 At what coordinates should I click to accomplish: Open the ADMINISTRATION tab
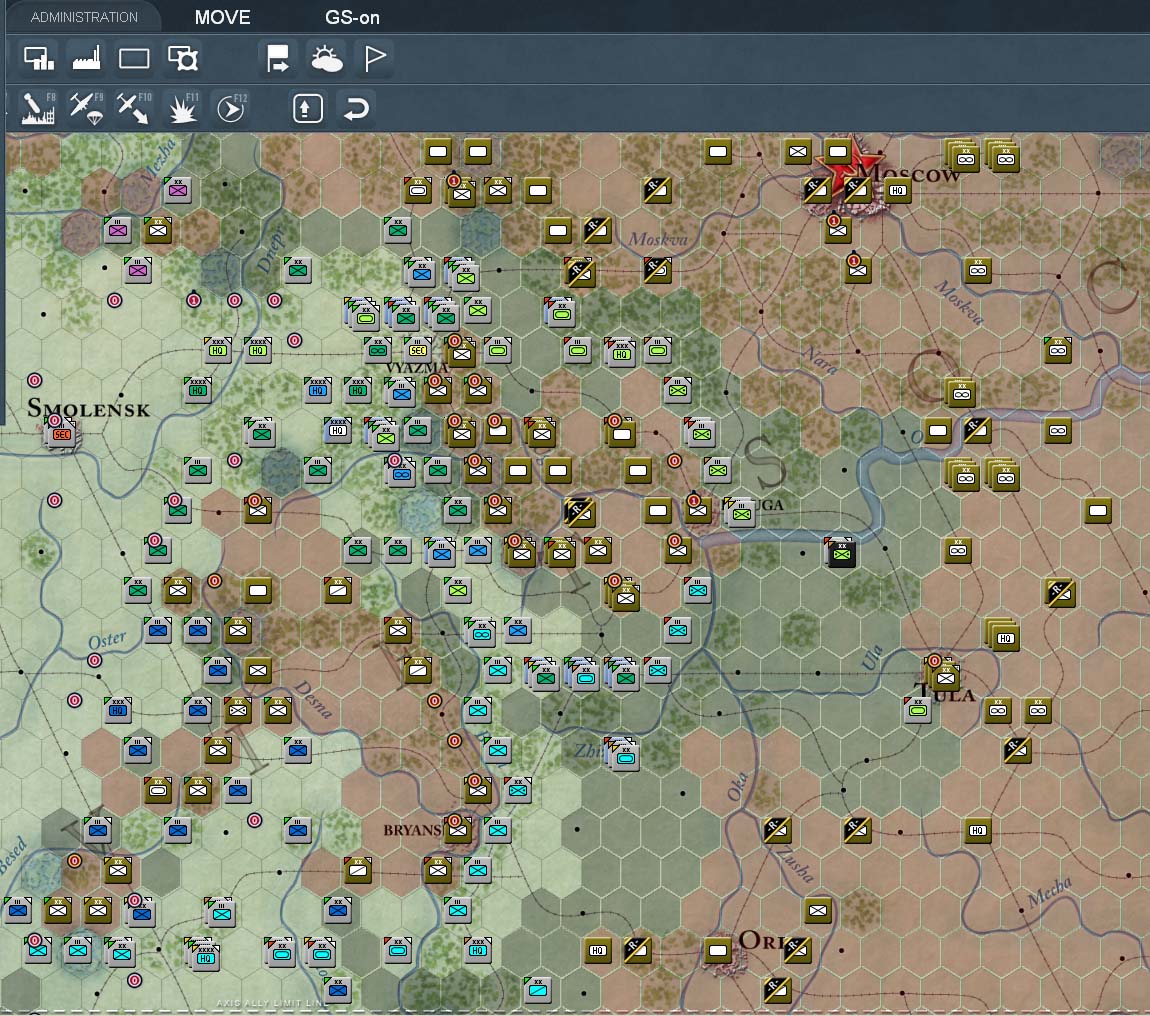(84, 17)
